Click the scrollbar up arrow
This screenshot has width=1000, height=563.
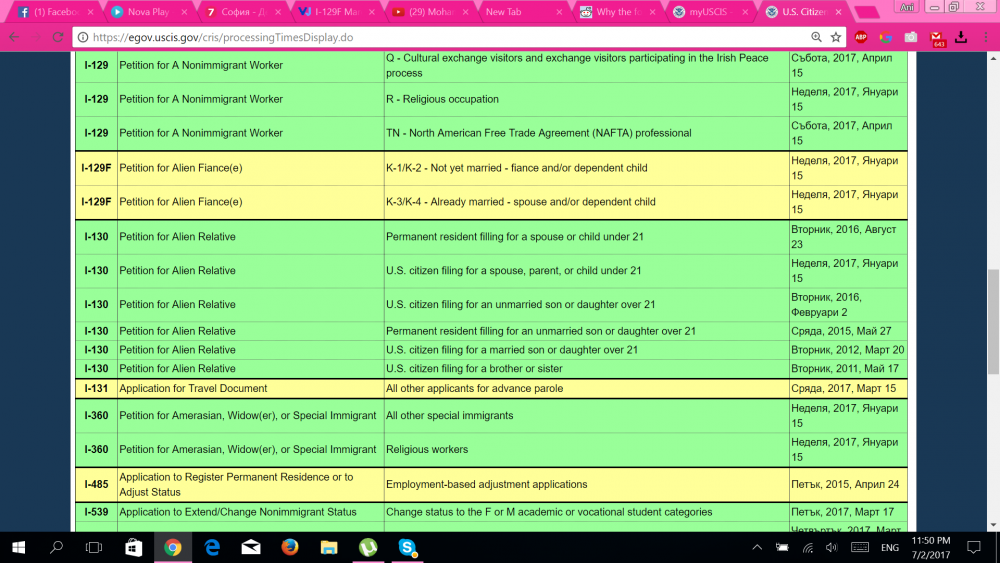click(x=993, y=59)
